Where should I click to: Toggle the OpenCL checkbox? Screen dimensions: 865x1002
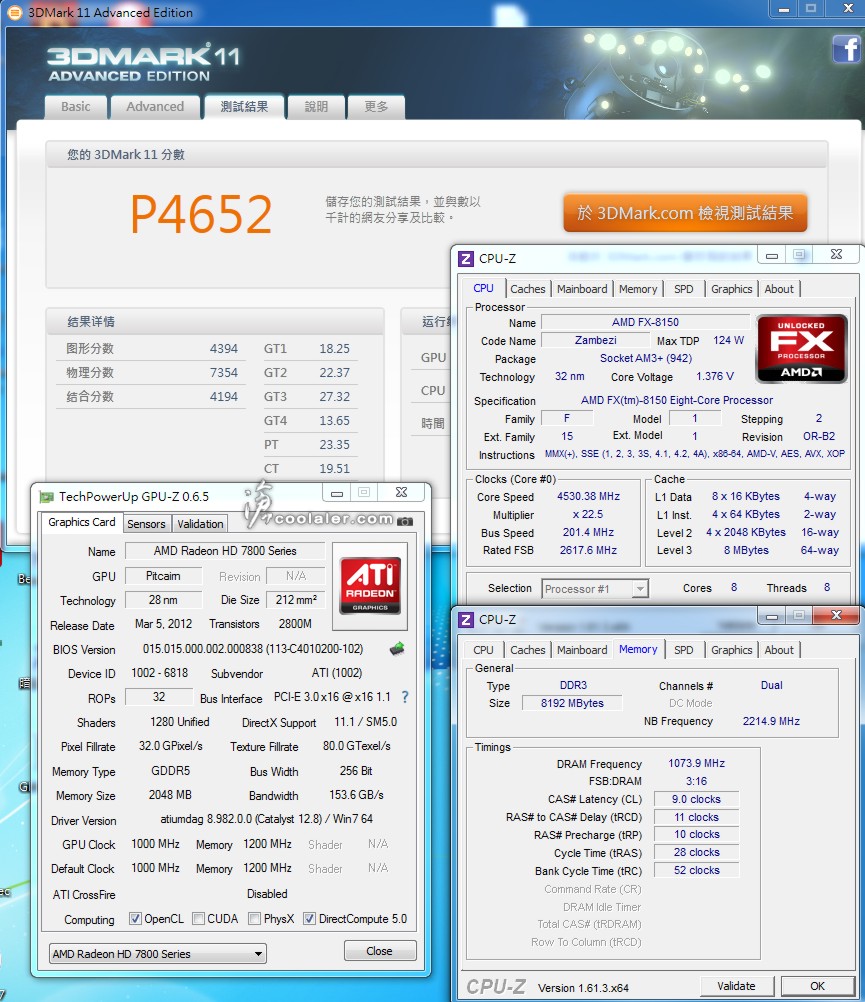point(136,919)
